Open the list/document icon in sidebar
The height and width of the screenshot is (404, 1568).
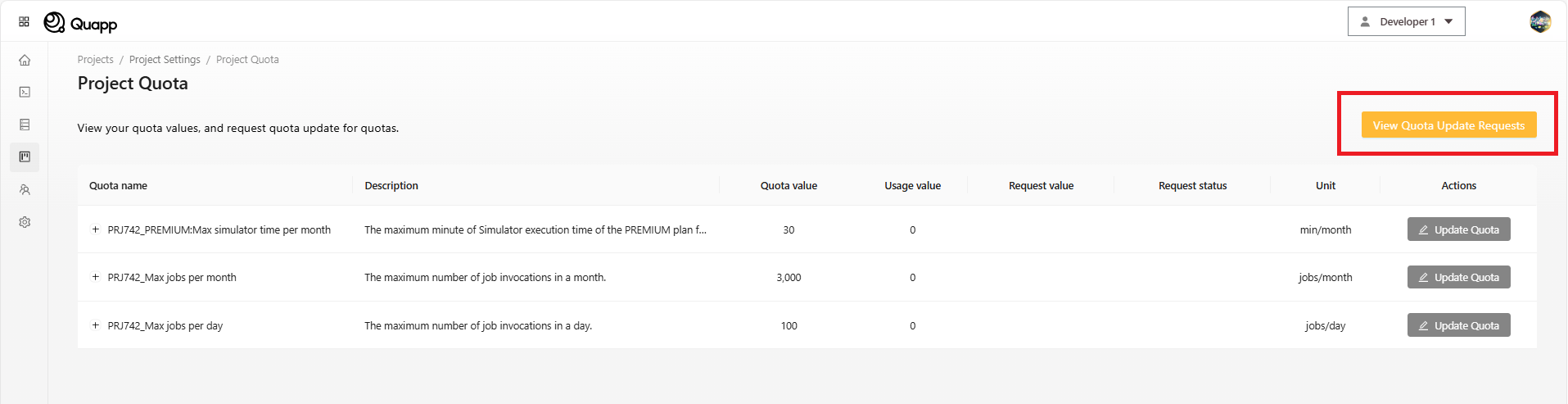point(25,125)
